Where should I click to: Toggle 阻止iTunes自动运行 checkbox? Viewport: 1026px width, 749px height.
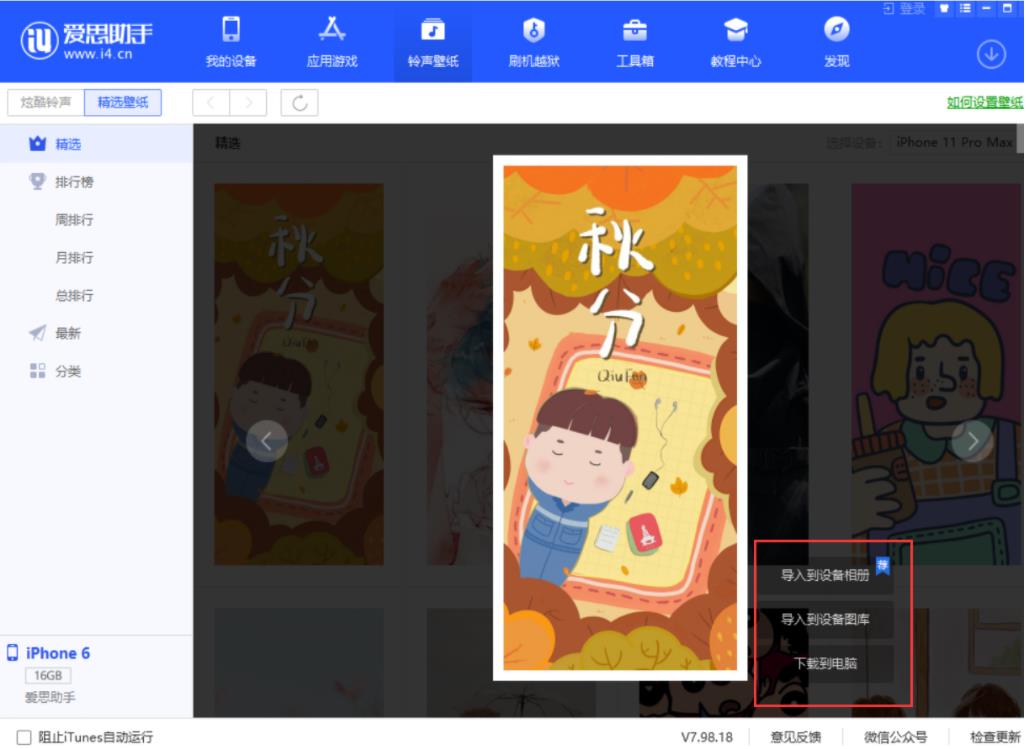[24, 738]
